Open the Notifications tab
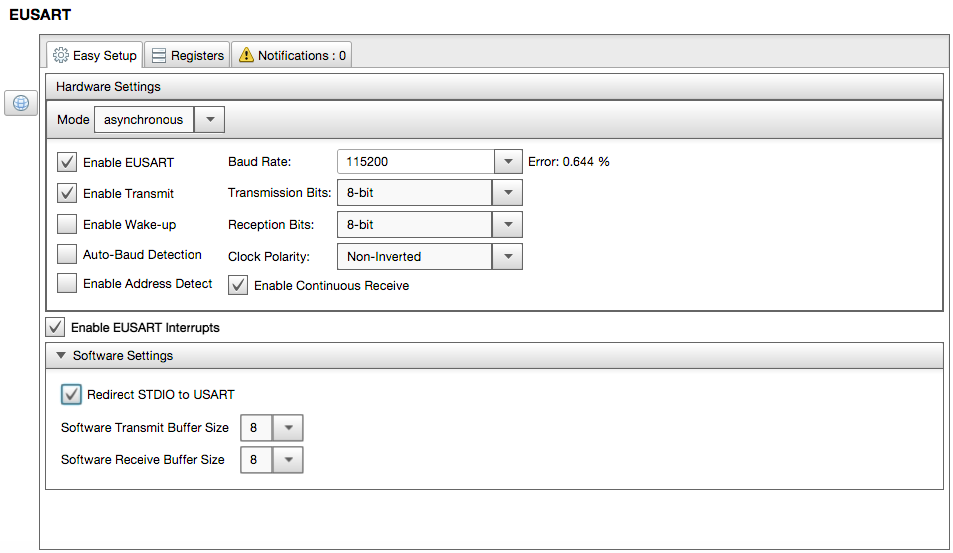Viewport: 953px width, 553px height. 291,55
